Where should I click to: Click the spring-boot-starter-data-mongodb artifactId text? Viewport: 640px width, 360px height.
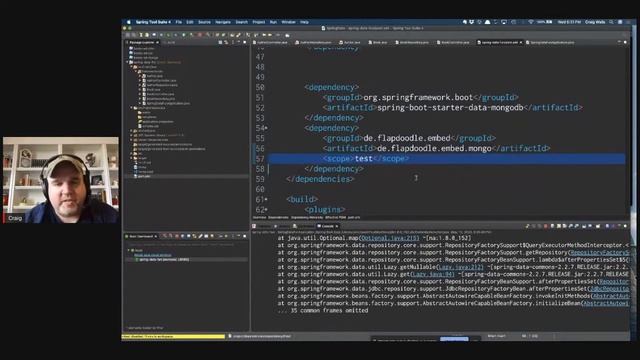(450, 108)
